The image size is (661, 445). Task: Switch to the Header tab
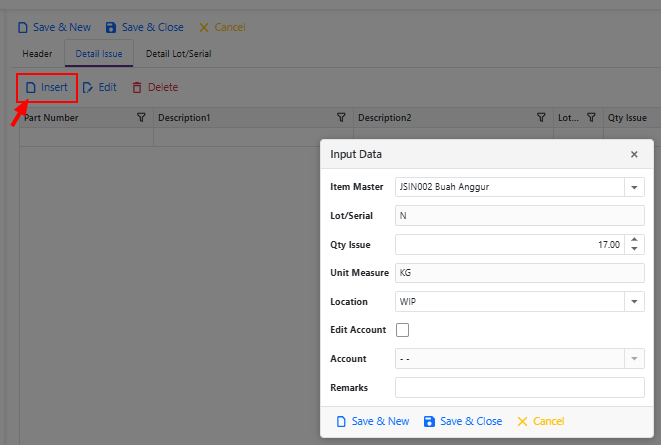[x=37, y=54]
